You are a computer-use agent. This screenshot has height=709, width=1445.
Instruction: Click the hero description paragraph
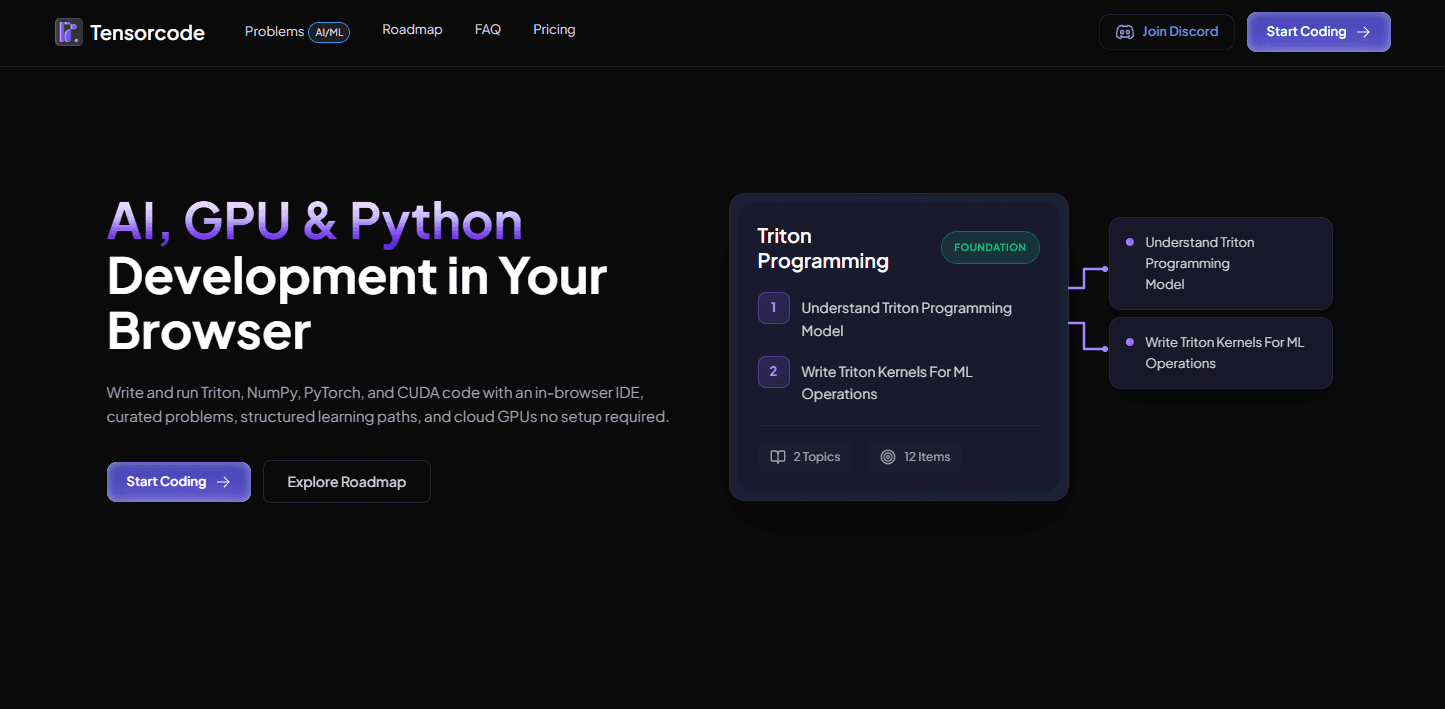388,404
